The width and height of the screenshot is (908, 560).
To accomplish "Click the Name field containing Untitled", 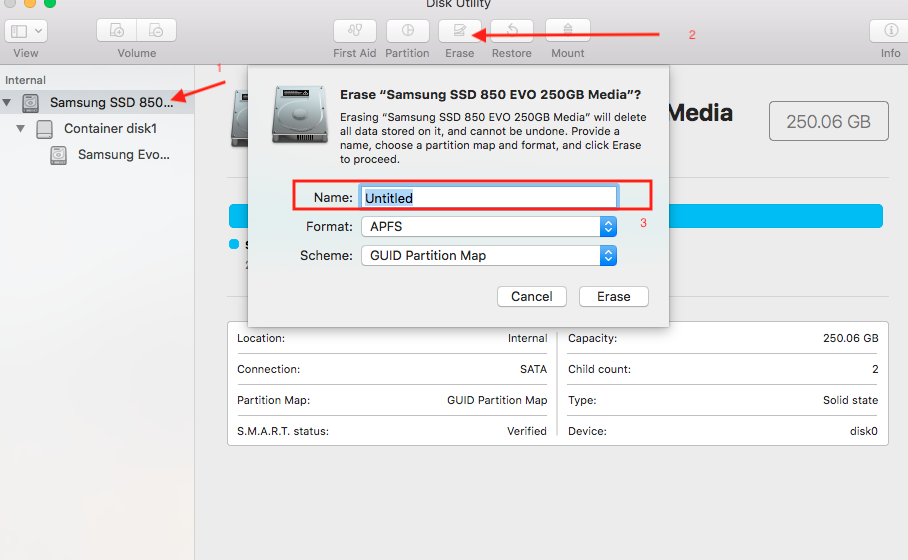I will click(x=489, y=197).
